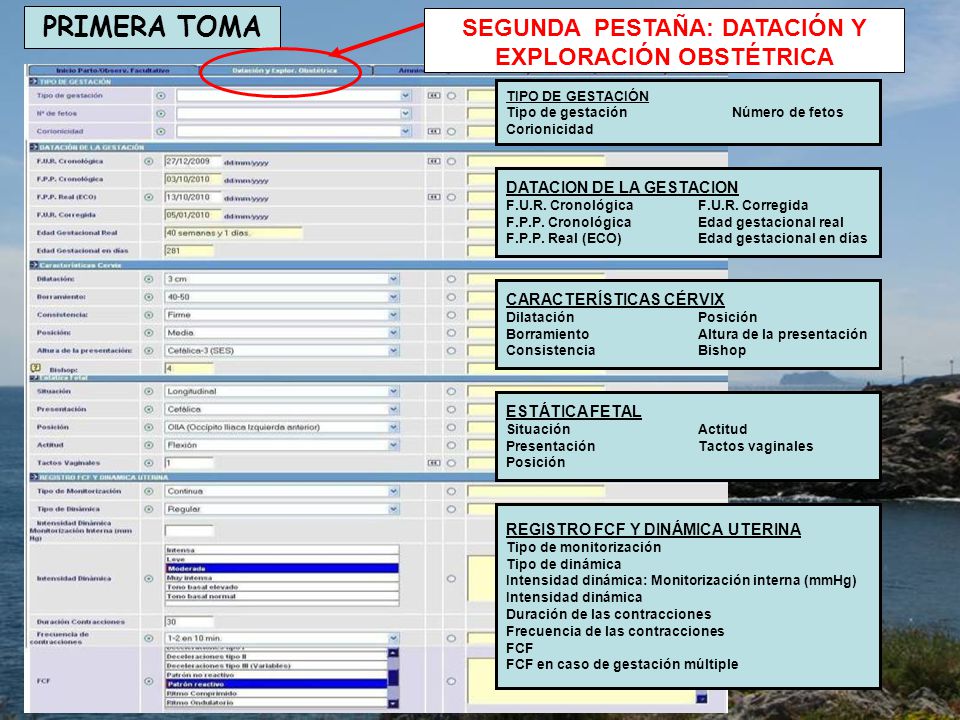The height and width of the screenshot is (720, 960).
Task: Select the empty radio in F.U.R. Cronológica row
Action: [451, 161]
